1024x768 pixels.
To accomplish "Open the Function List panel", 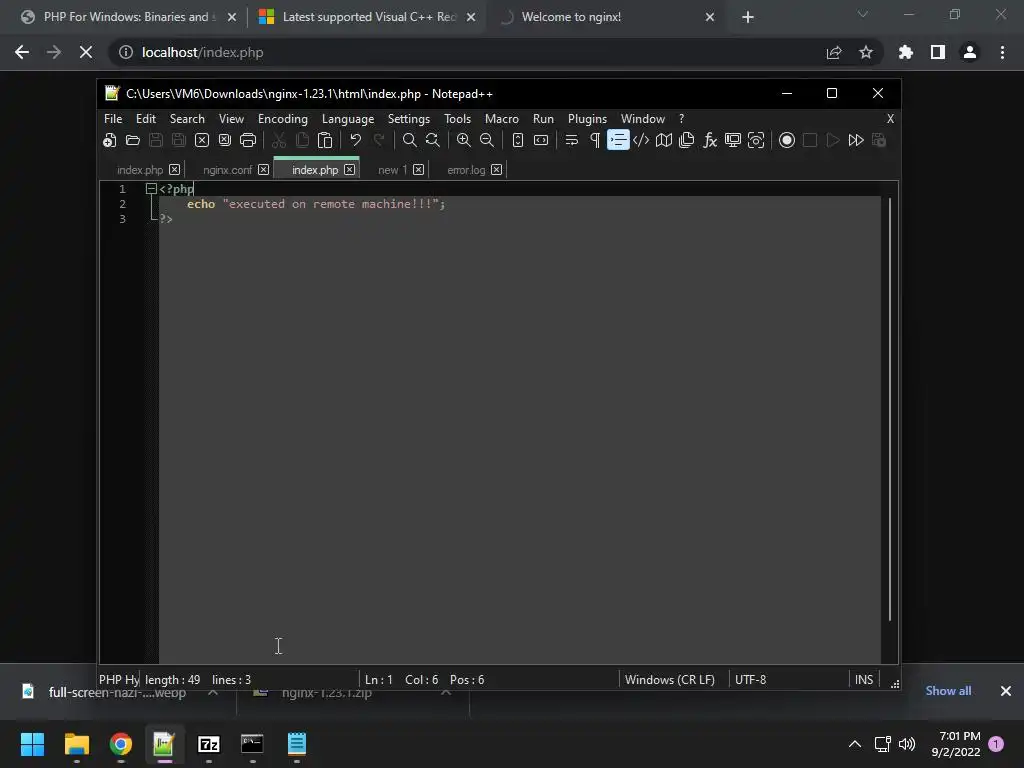I will tap(710, 140).
